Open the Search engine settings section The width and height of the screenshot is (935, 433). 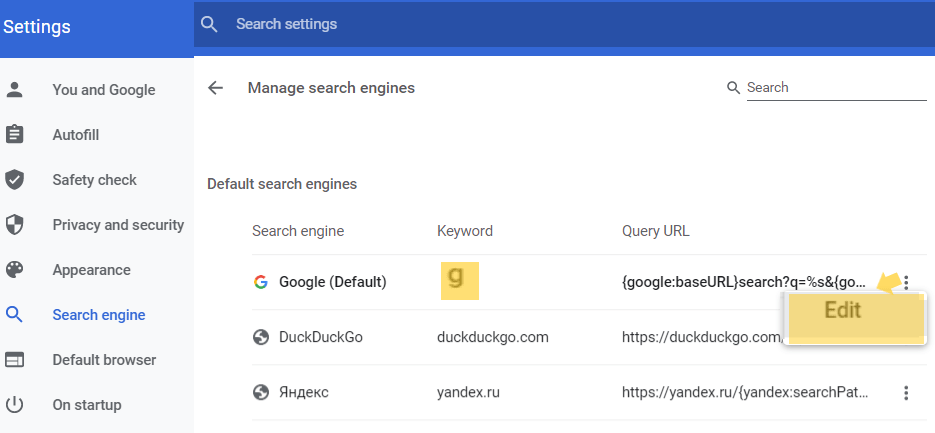[98, 315]
